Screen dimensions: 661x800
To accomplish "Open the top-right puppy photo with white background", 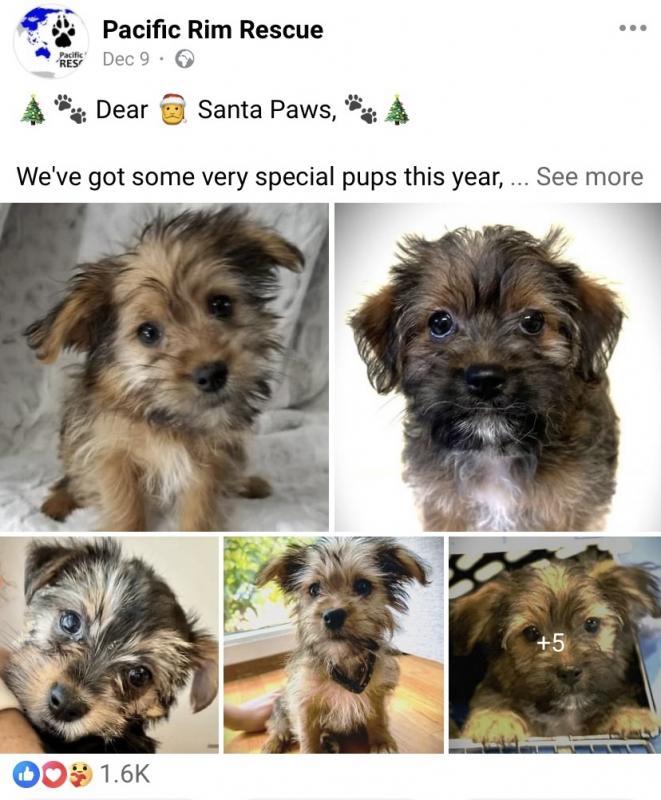I will tap(498, 367).
